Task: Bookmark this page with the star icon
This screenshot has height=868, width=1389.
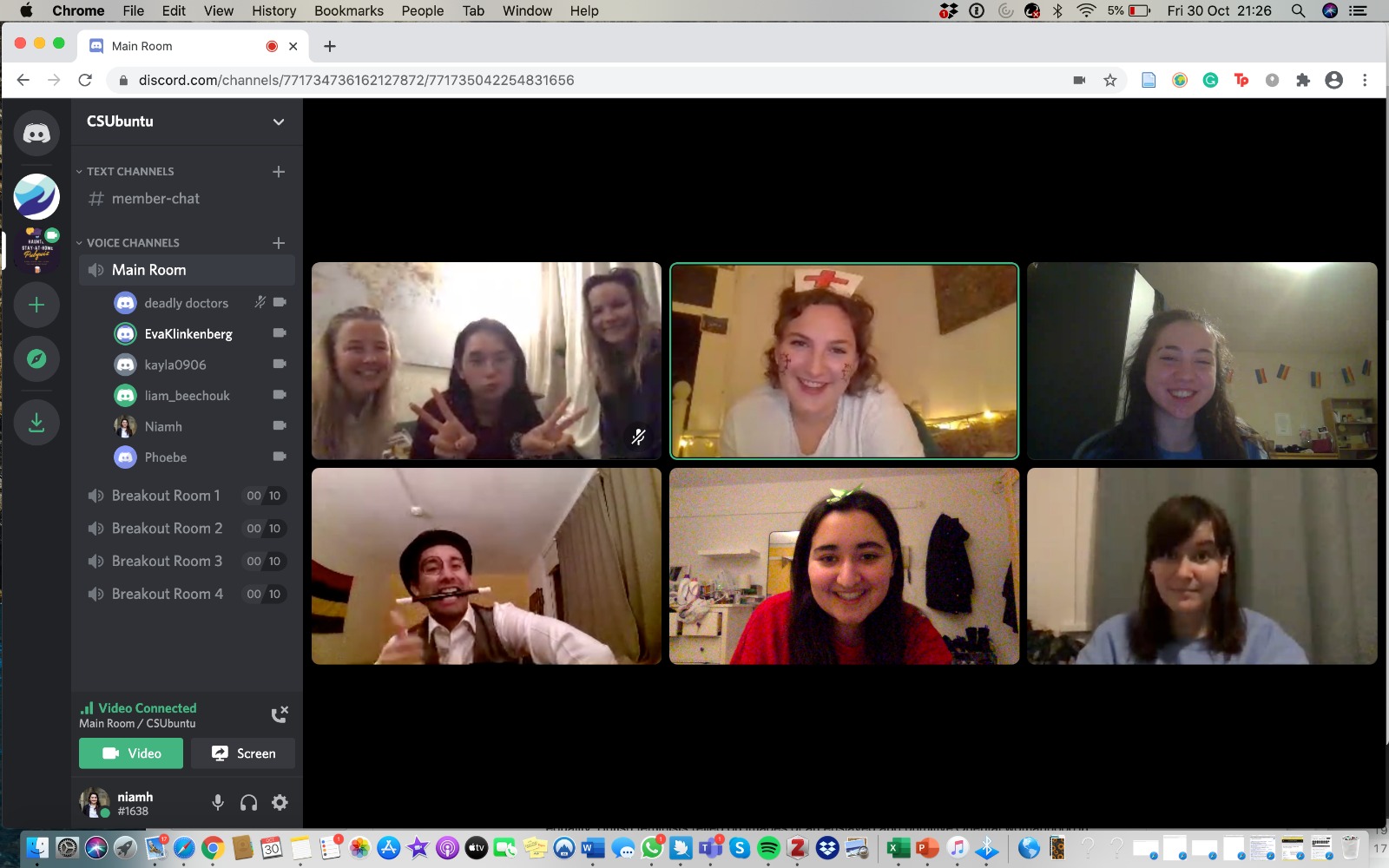Action: click(x=1109, y=80)
